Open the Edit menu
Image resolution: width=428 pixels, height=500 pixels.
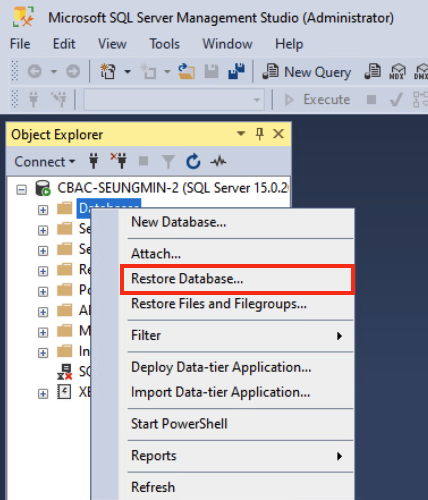coord(64,44)
